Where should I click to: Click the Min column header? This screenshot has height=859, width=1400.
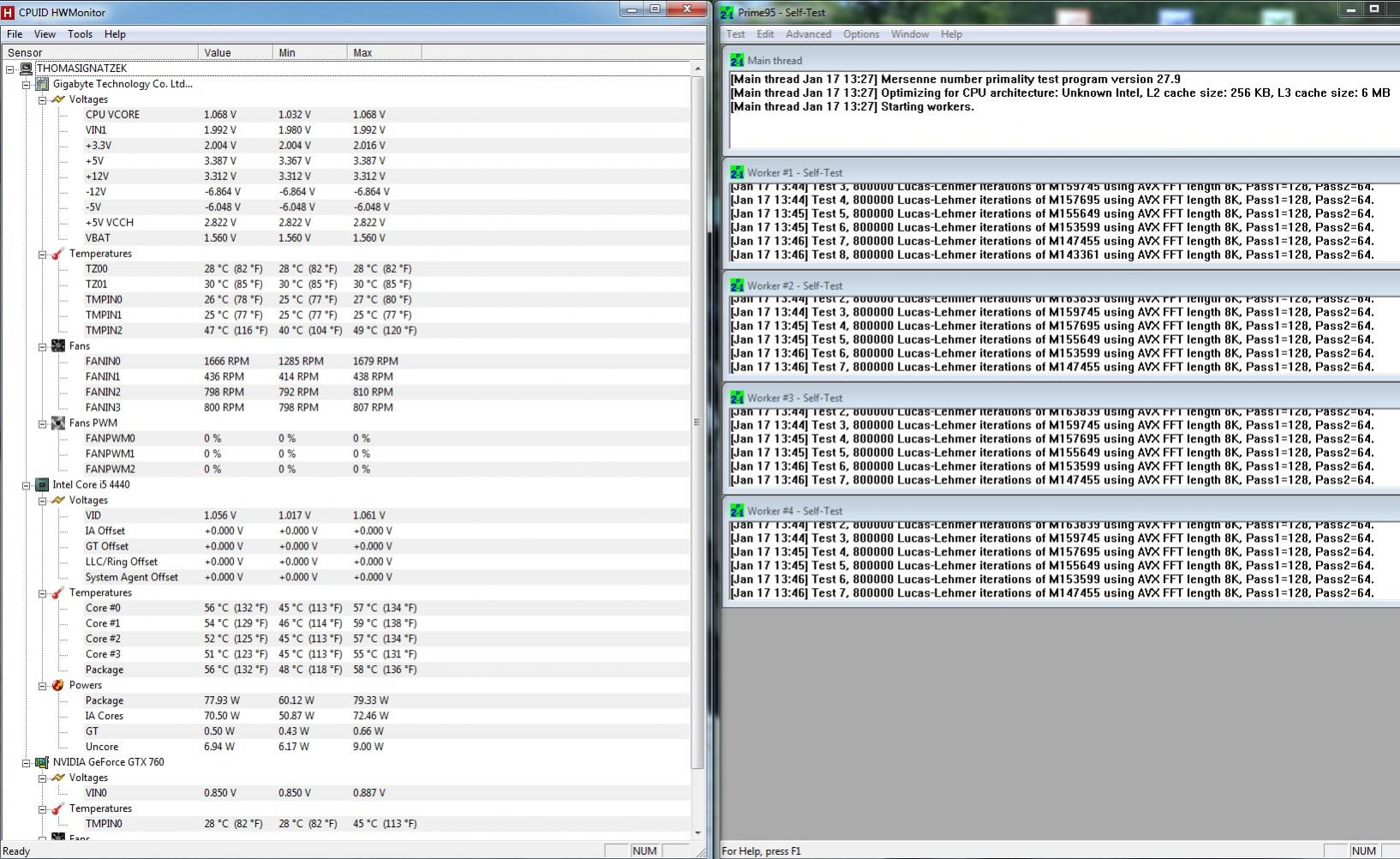pyautogui.click(x=310, y=52)
